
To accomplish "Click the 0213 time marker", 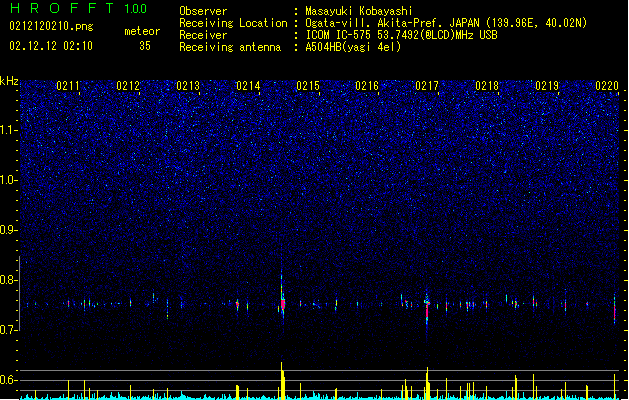I will coord(188,86).
